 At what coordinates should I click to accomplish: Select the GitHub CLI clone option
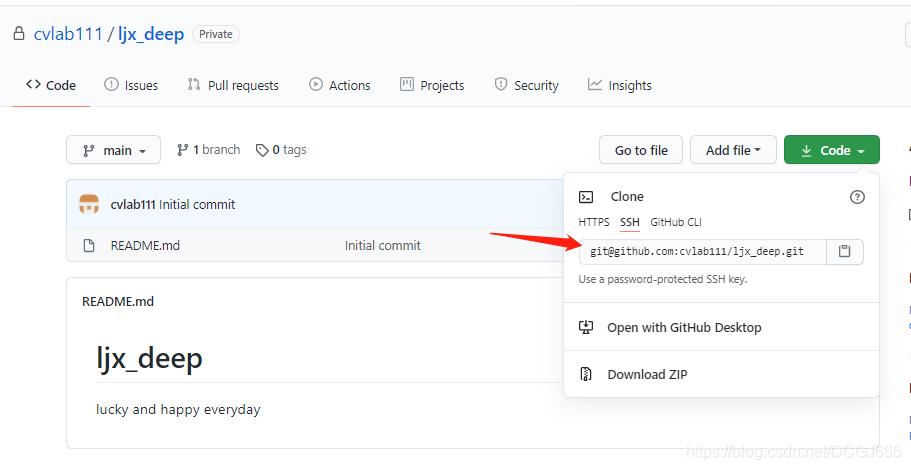click(x=676, y=222)
